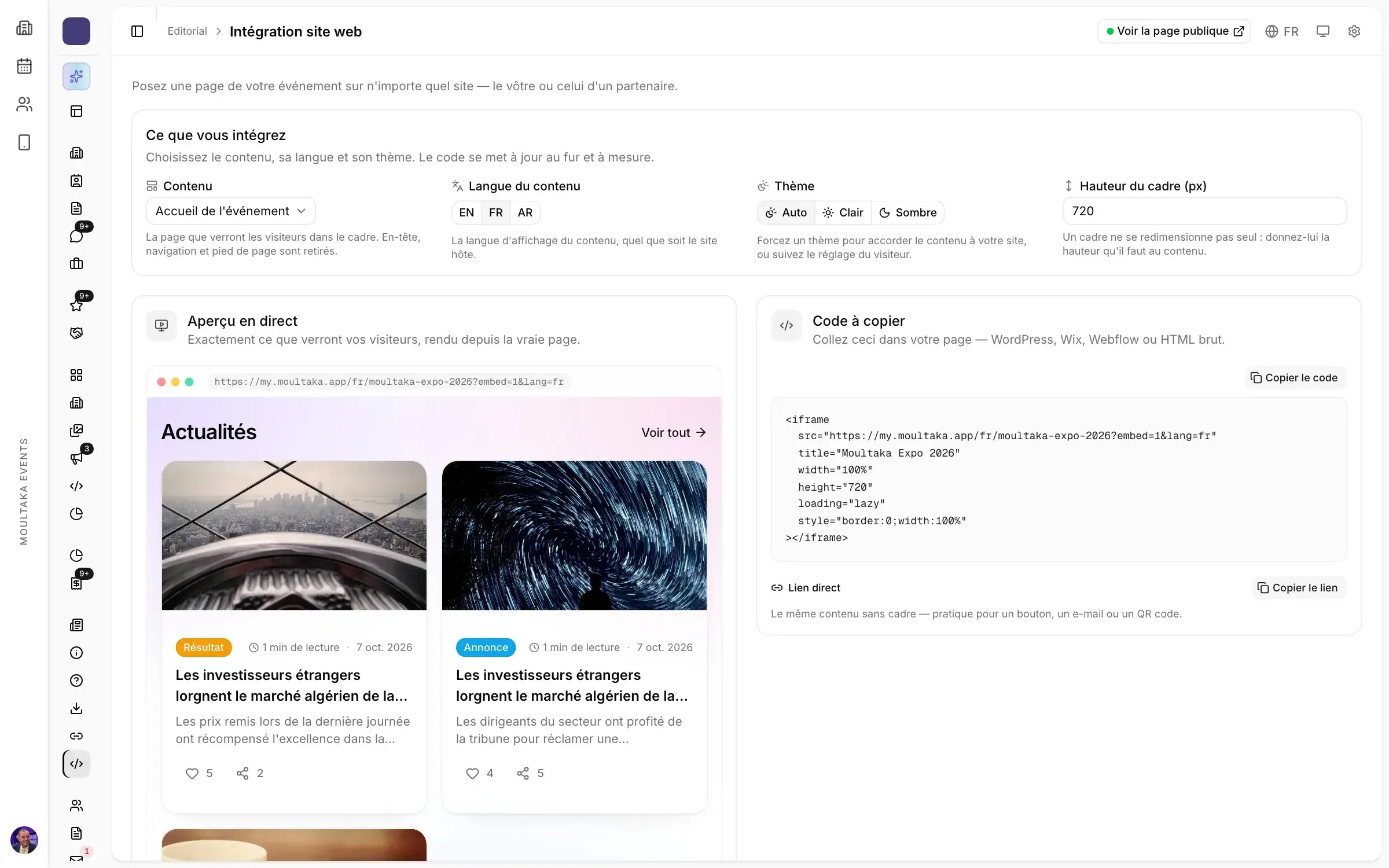
Task: Click Voir tout link in Actualités
Action: click(x=674, y=433)
